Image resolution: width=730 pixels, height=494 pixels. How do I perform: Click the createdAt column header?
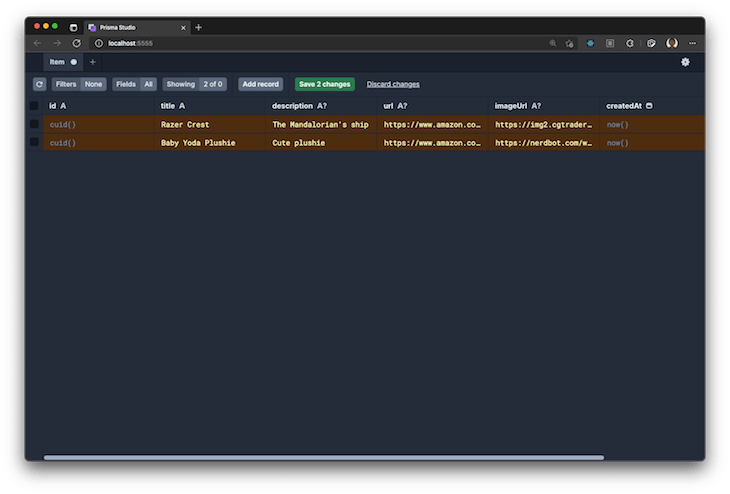tap(652, 106)
